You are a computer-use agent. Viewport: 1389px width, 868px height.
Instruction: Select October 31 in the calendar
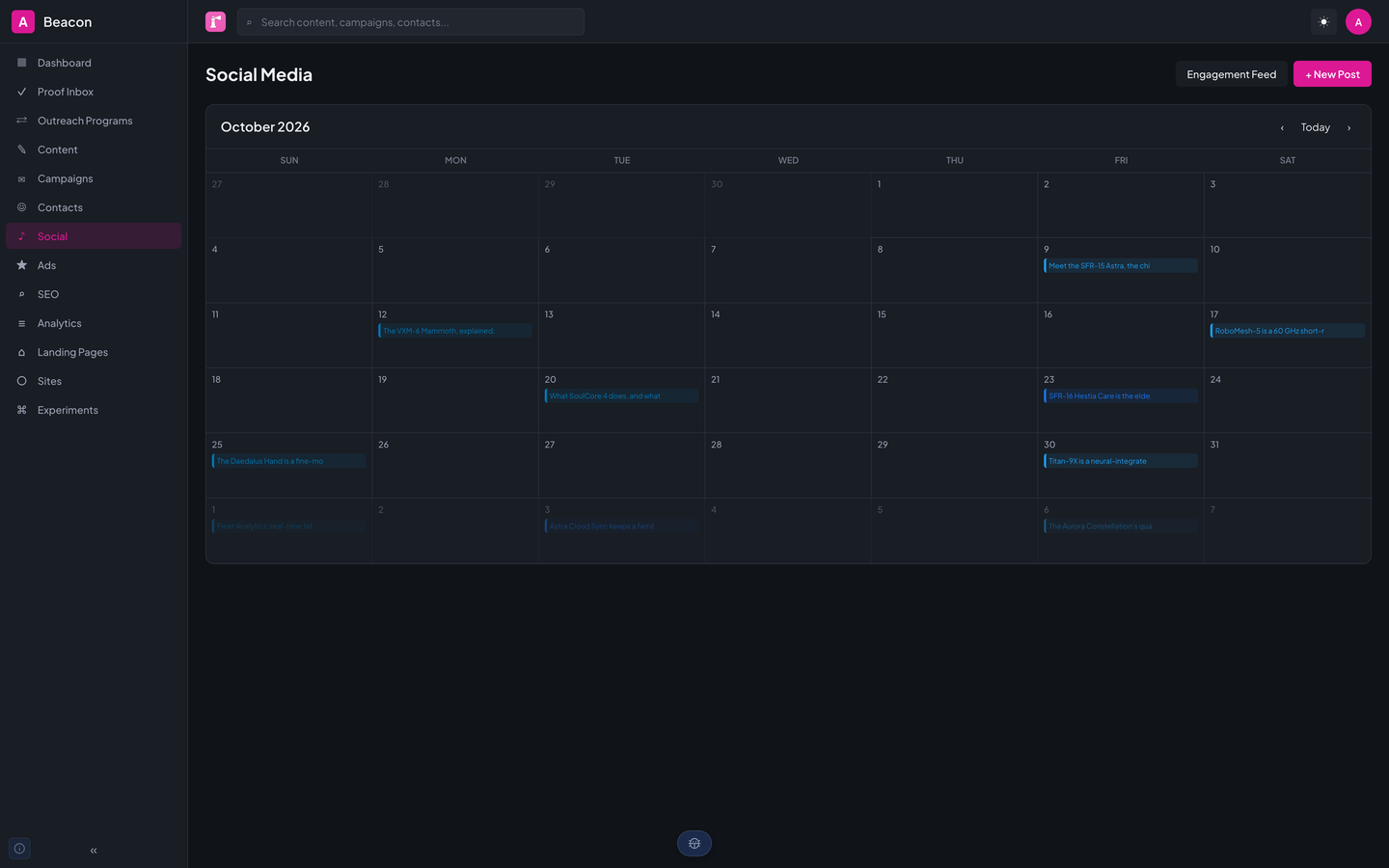tap(1288, 466)
